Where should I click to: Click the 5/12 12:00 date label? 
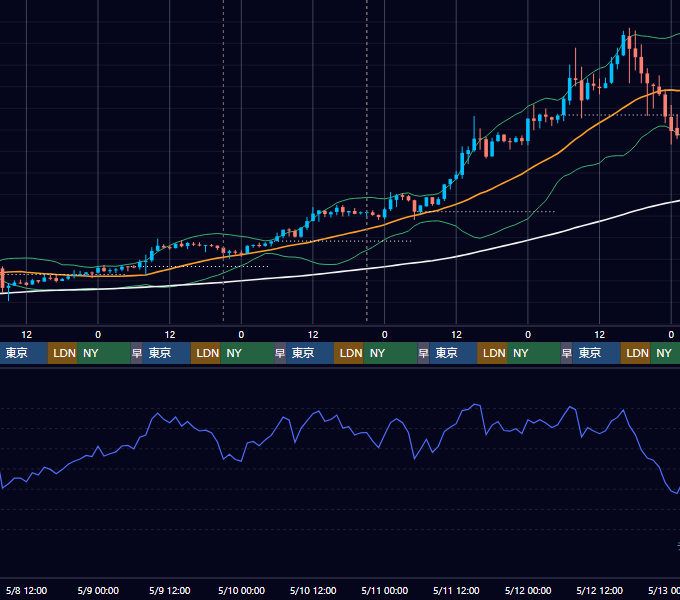(599, 590)
